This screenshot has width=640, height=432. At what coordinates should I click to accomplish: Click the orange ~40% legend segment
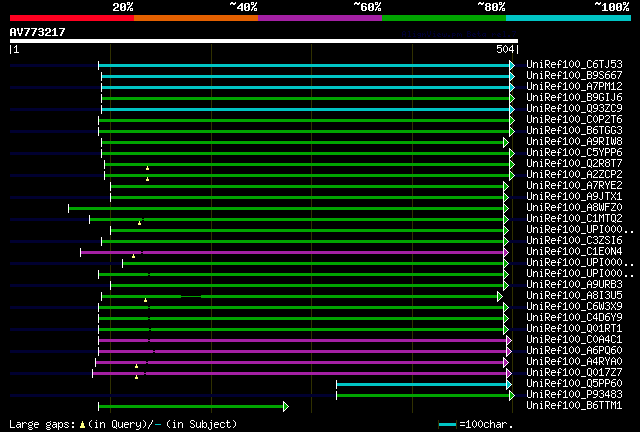click(x=196, y=18)
